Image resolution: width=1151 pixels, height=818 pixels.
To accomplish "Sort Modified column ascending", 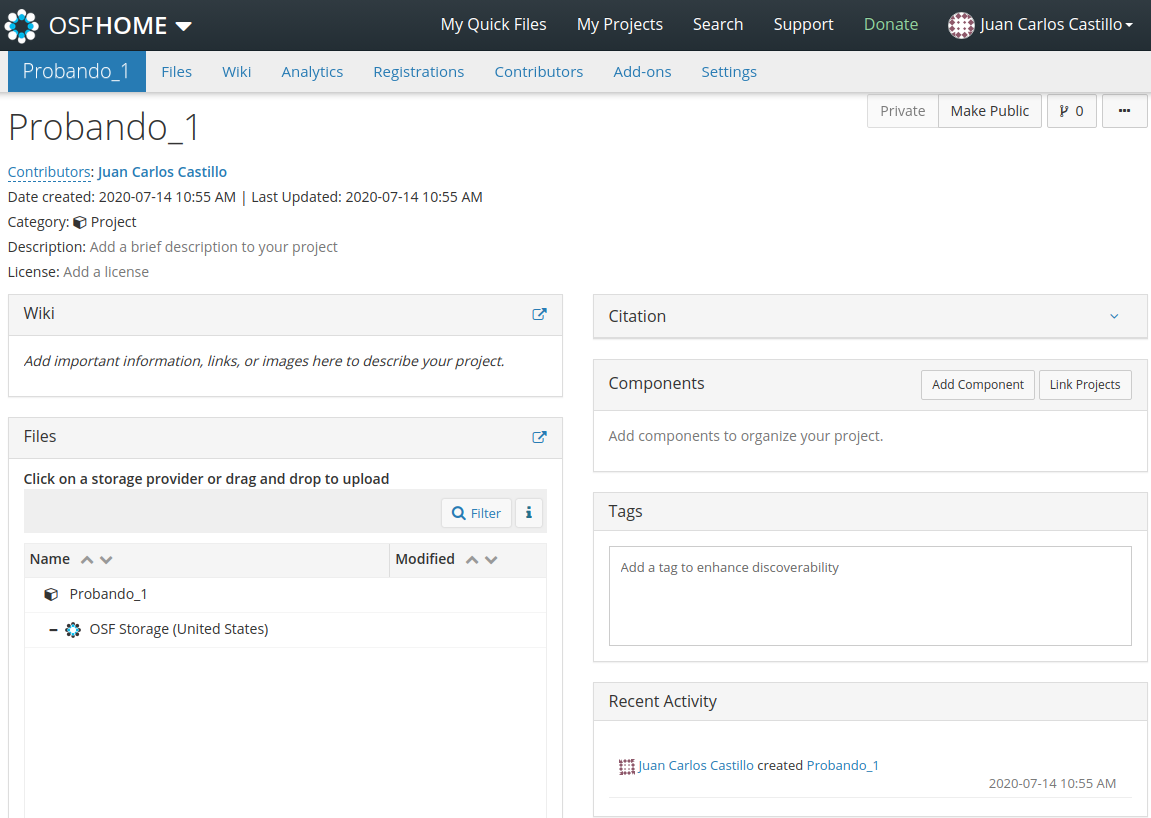I will coord(472,560).
